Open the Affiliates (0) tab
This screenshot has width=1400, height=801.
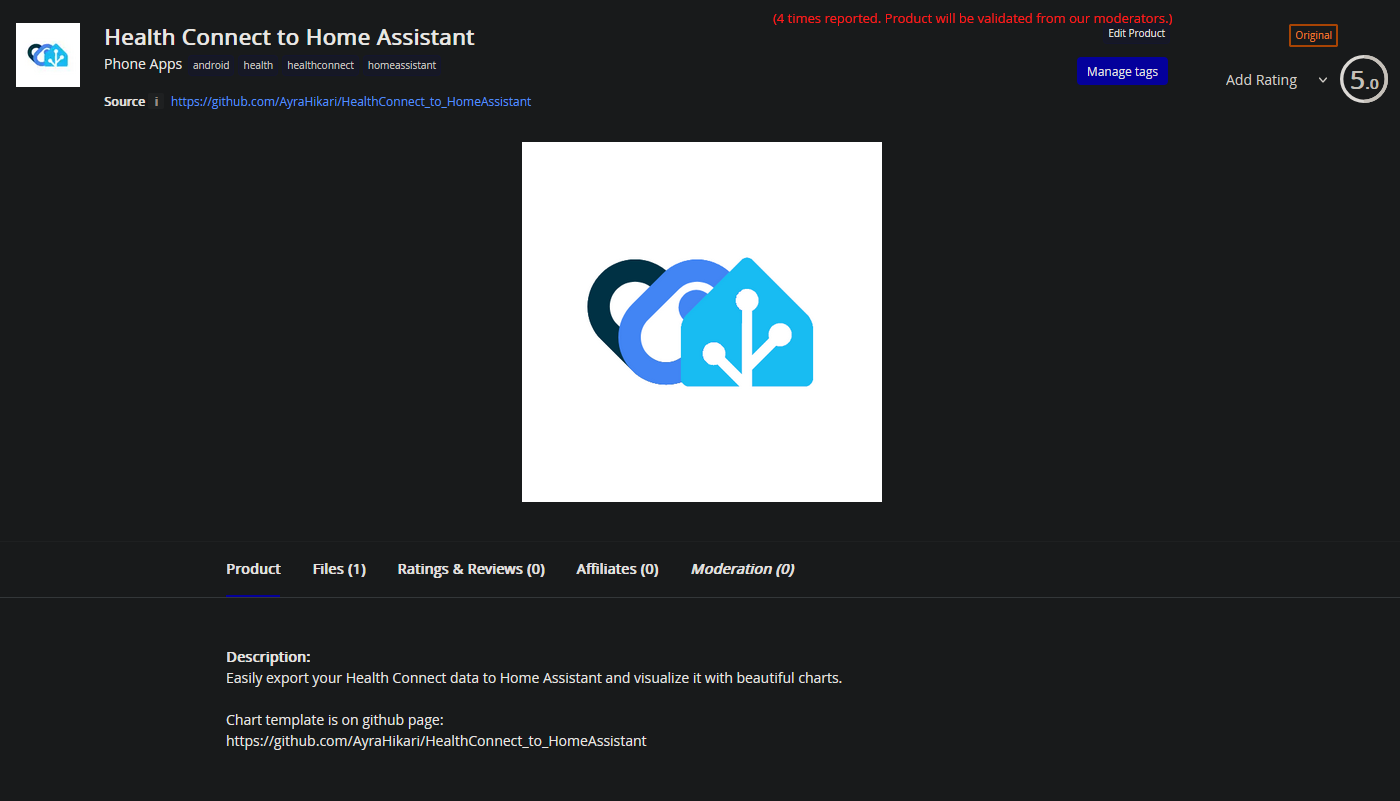pos(617,569)
